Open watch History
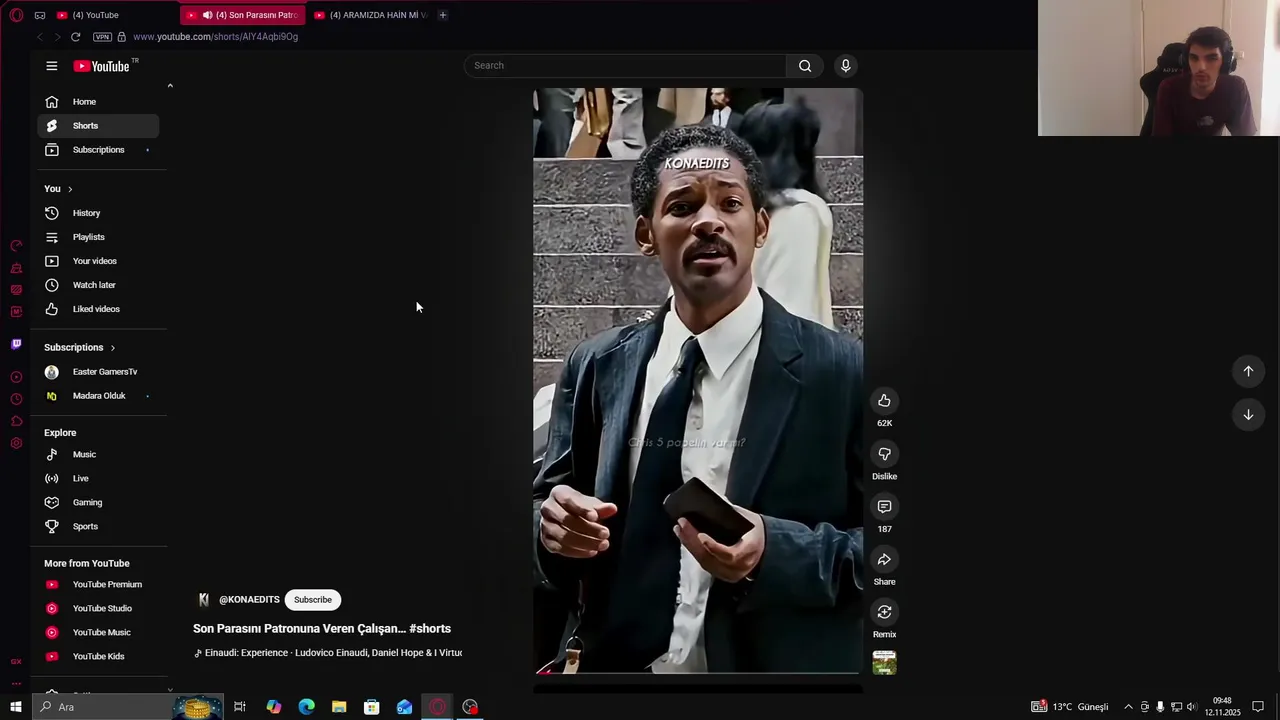Viewport: 1280px width, 720px height. [x=98, y=213]
